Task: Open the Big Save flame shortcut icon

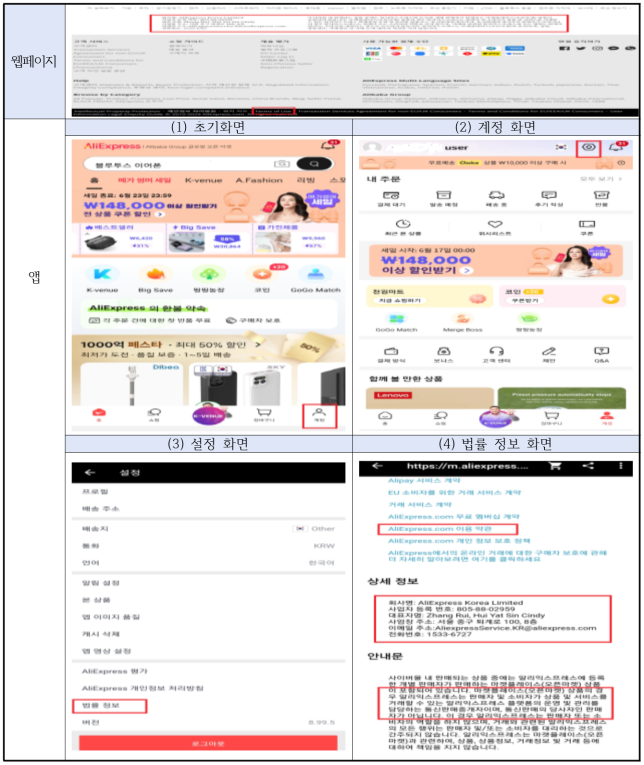Action: point(155,274)
